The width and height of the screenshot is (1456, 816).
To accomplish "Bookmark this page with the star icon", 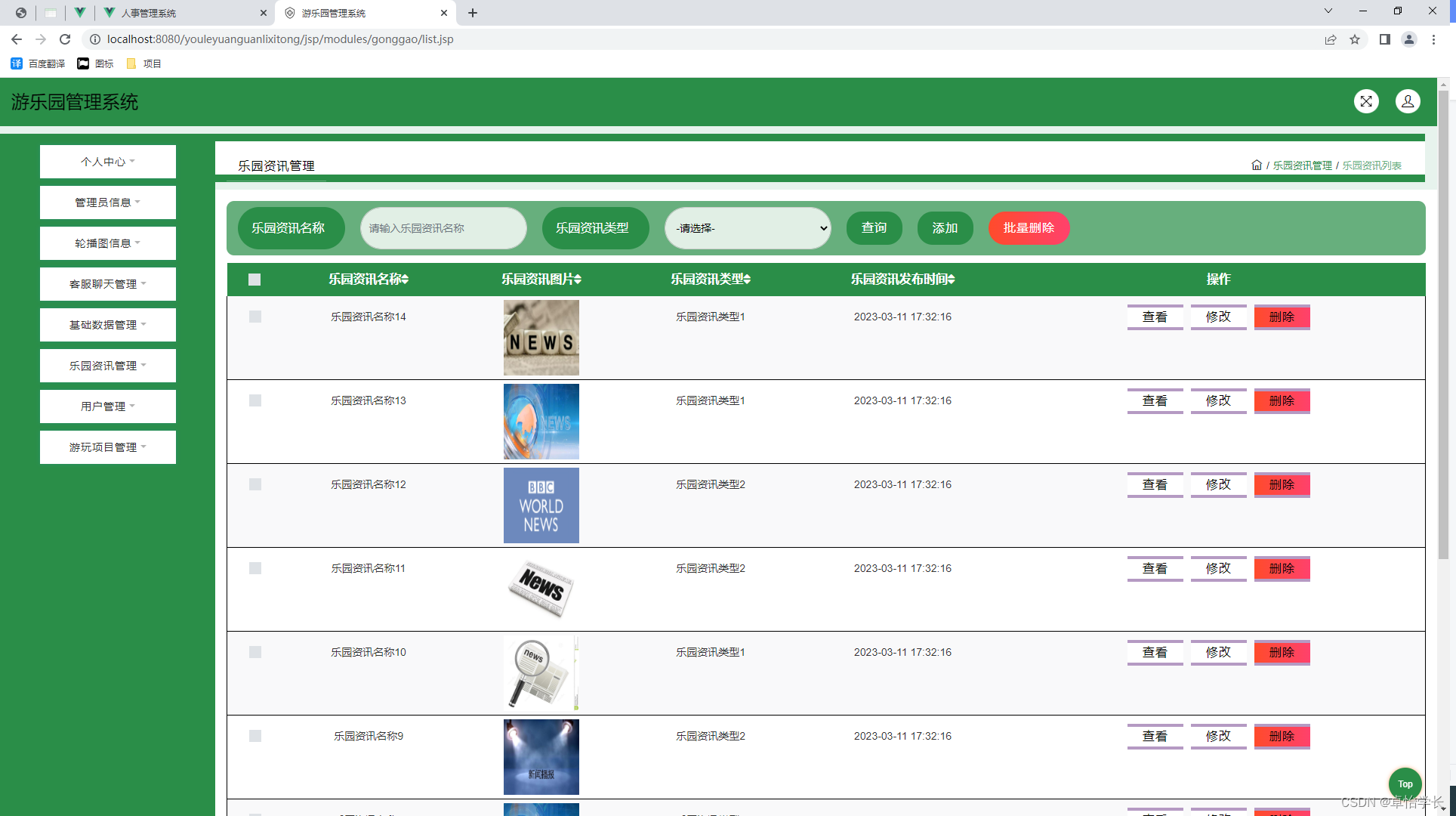I will click(x=1355, y=39).
